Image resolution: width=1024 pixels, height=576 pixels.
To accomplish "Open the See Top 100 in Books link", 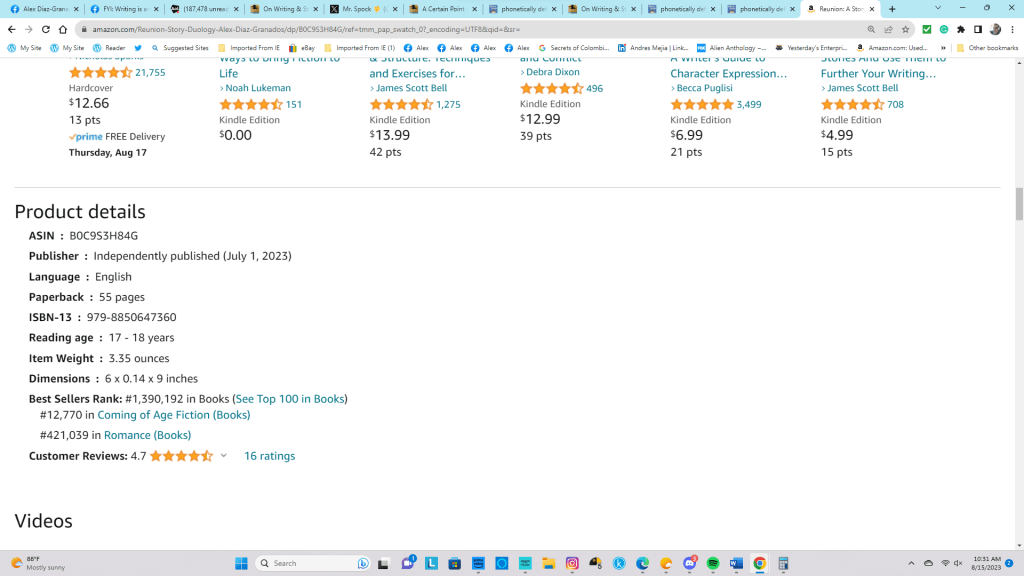I will tap(290, 399).
